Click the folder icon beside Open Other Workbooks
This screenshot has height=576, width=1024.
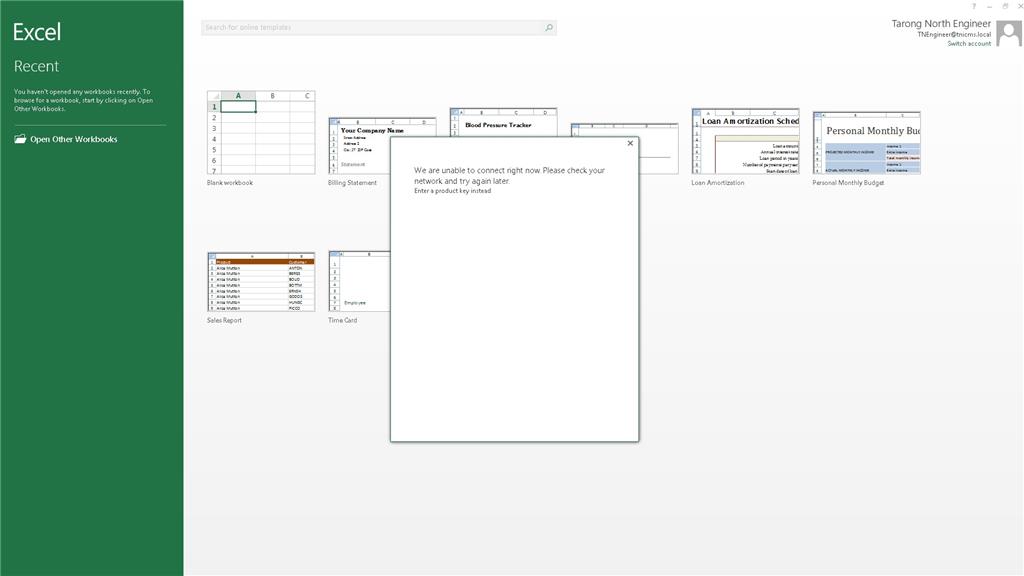coord(20,139)
